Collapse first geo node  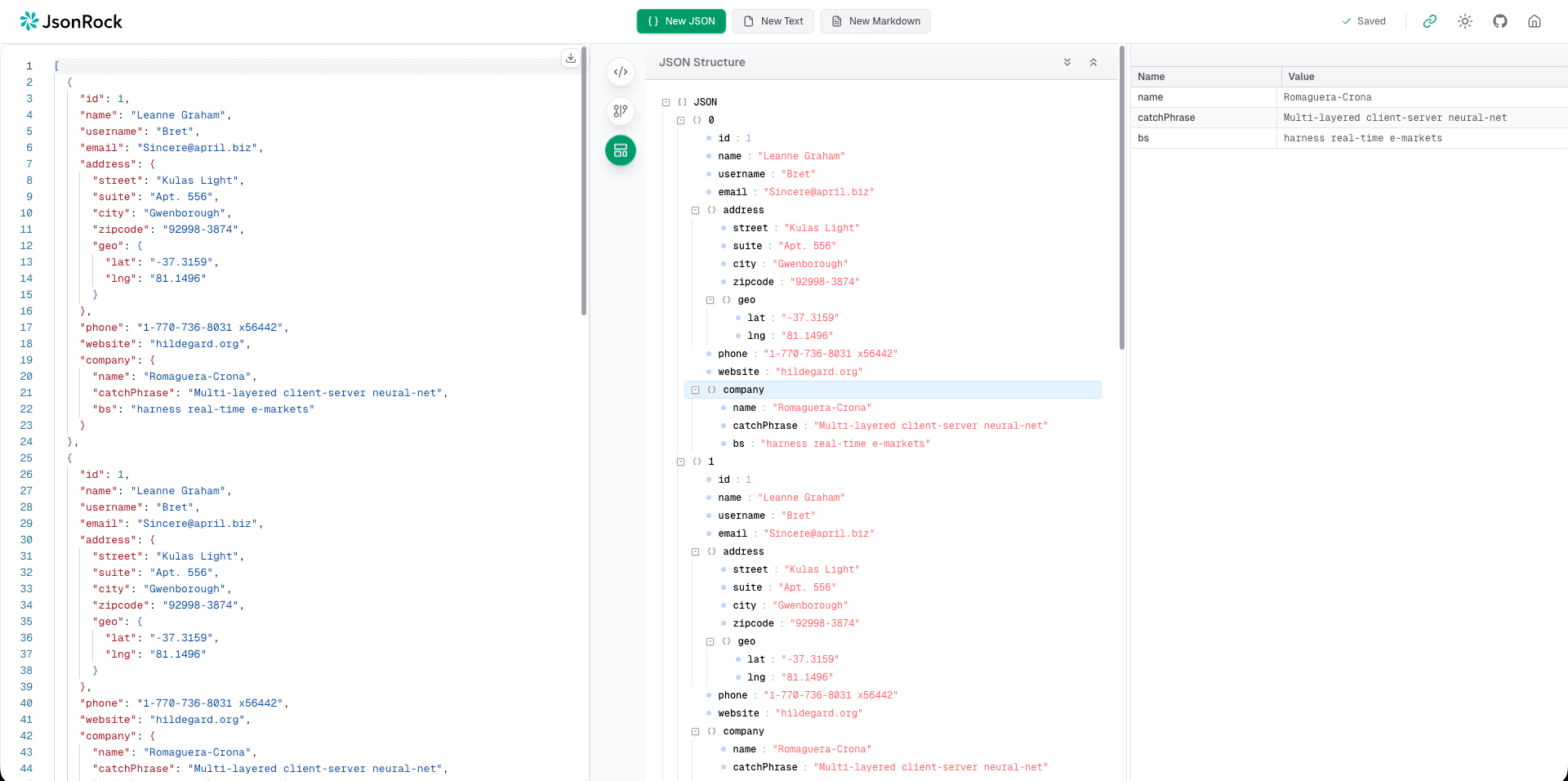[x=710, y=300]
